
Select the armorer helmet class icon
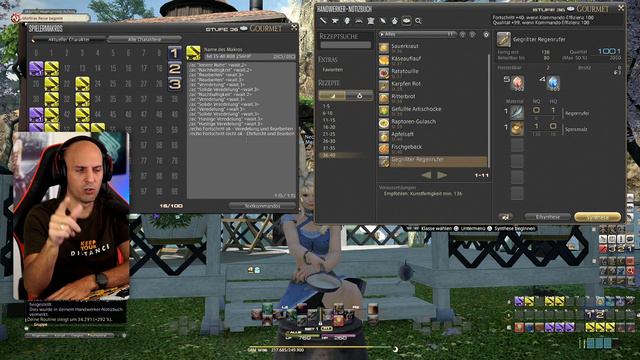(347, 20)
